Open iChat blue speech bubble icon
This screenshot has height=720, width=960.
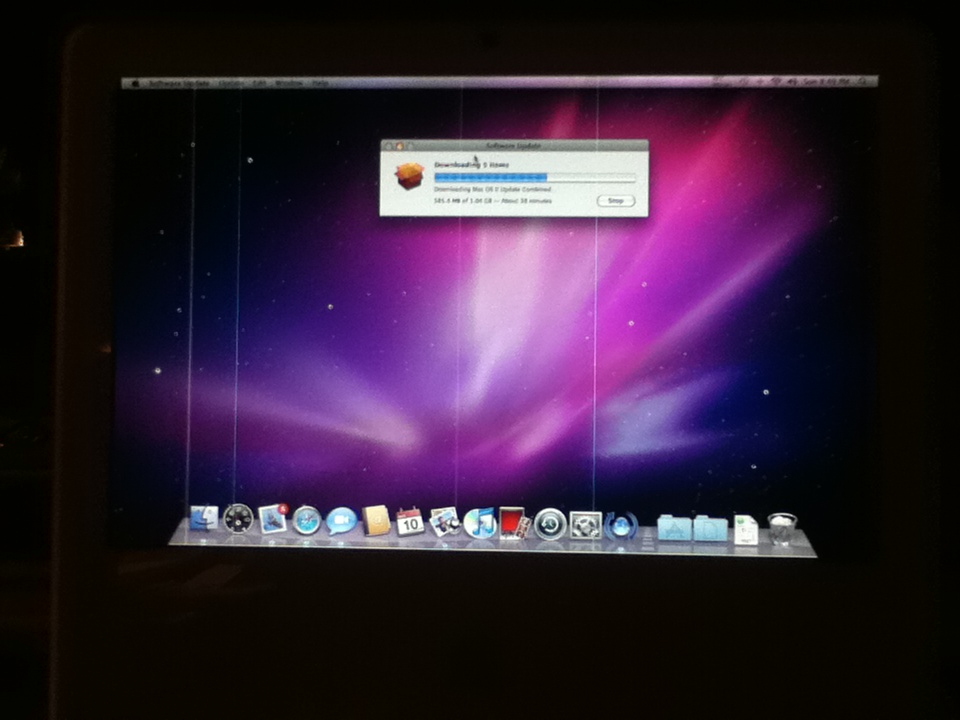pyautogui.click(x=341, y=521)
